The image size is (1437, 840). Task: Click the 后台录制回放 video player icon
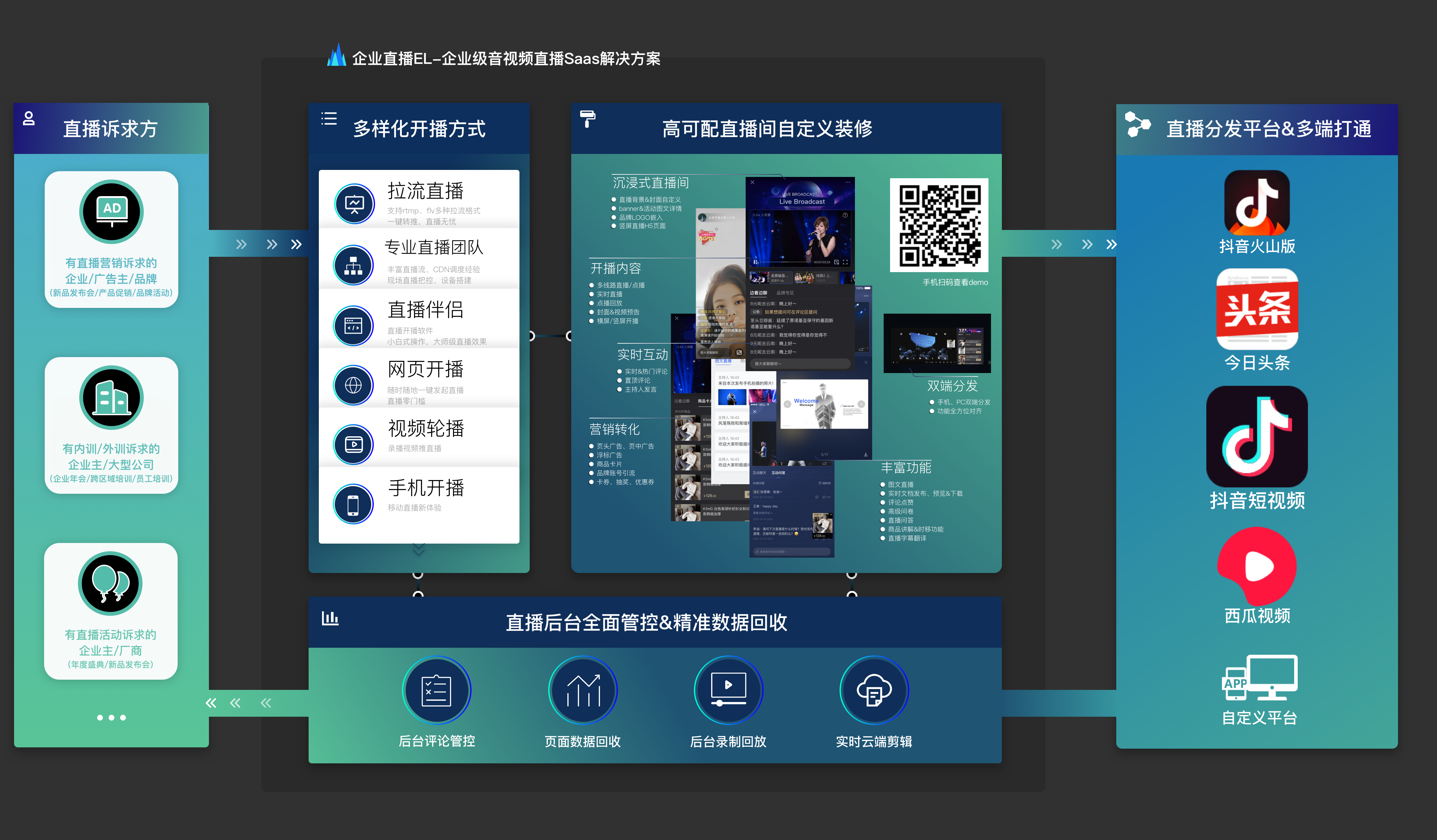729,691
